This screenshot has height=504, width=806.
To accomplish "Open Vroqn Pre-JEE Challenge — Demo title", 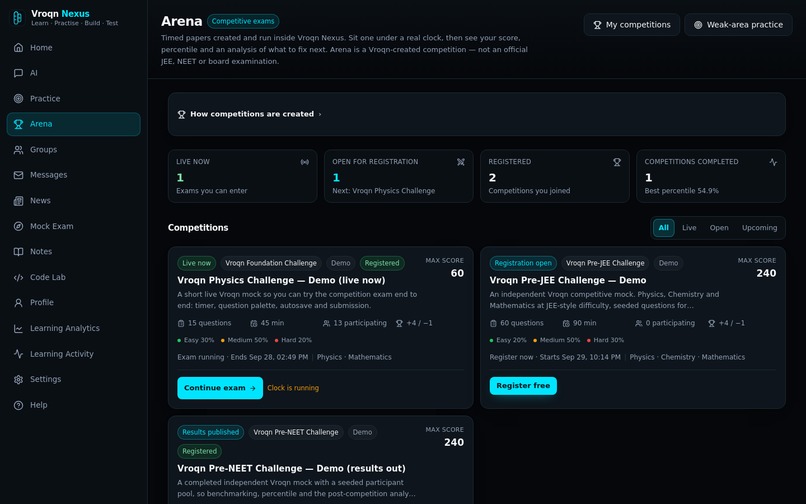I will point(567,280).
